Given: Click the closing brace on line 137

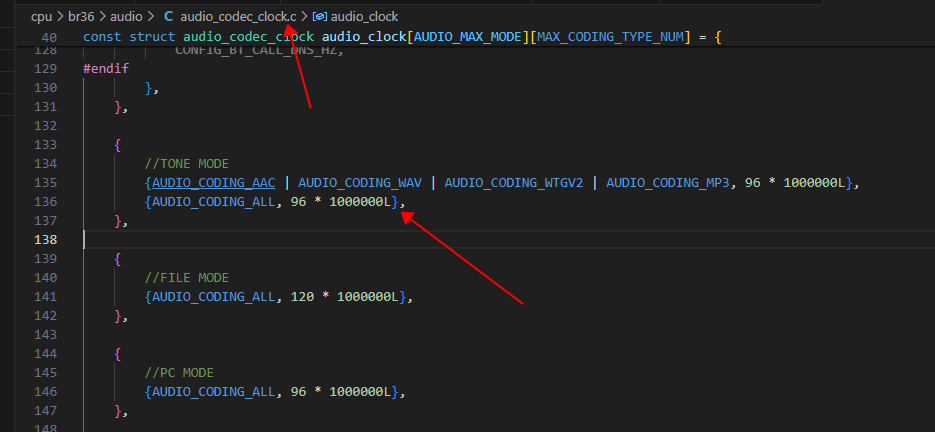Looking at the screenshot, I should coord(118,221).
